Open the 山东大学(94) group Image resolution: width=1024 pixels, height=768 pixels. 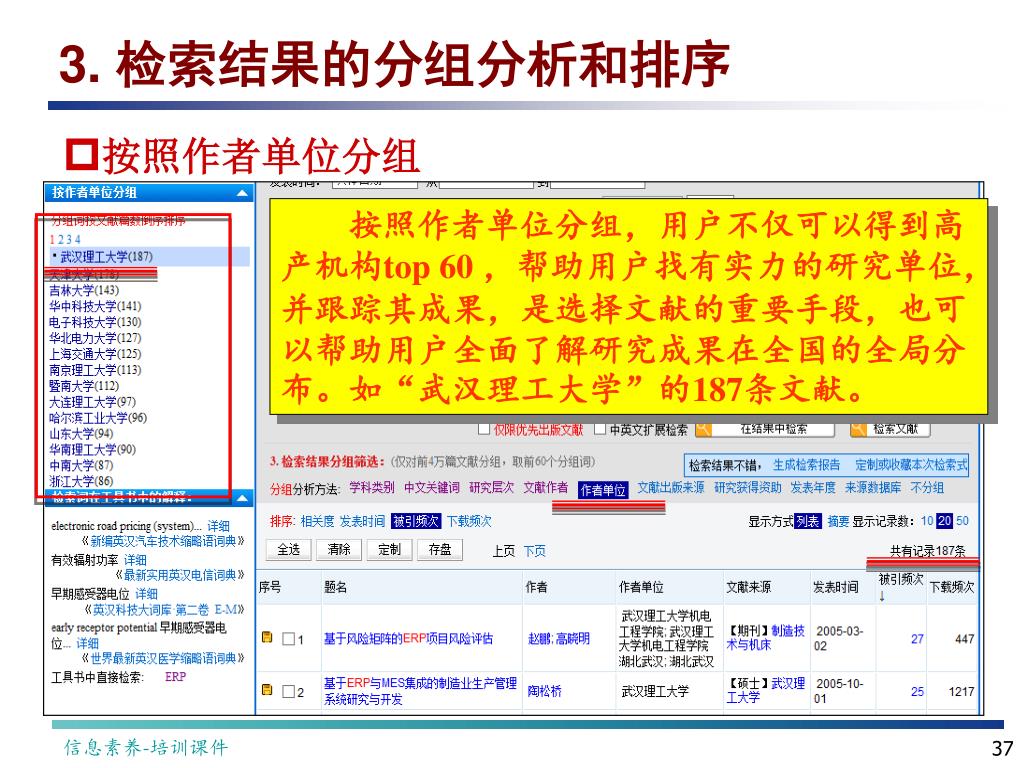point(81,434)
